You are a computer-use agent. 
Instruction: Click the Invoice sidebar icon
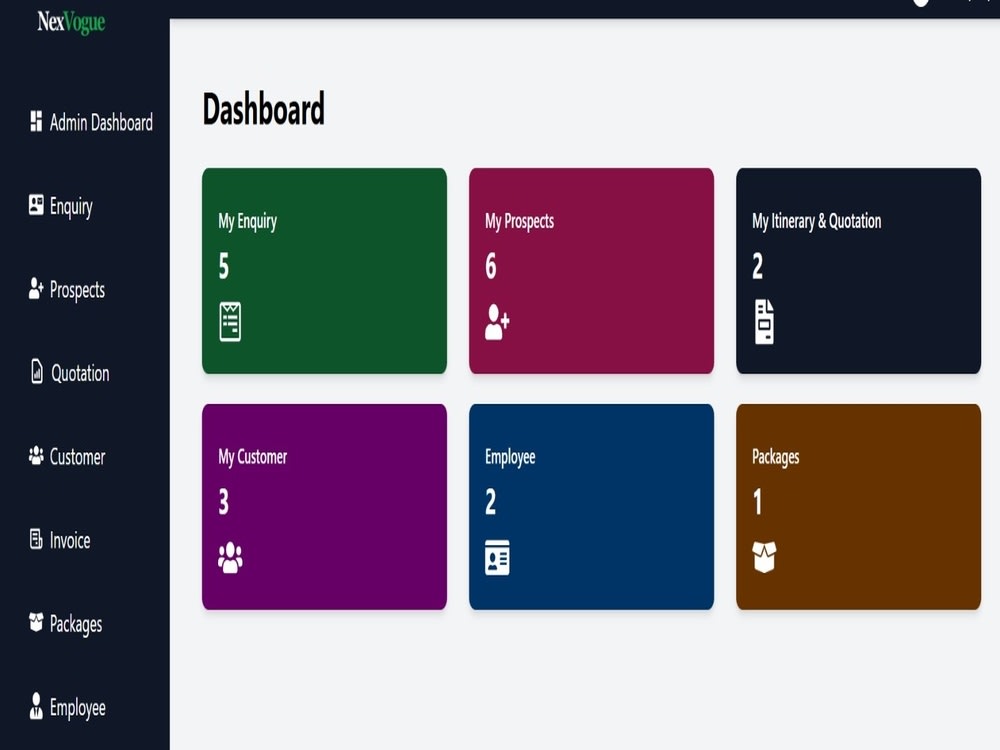click(x=36, y=539)
